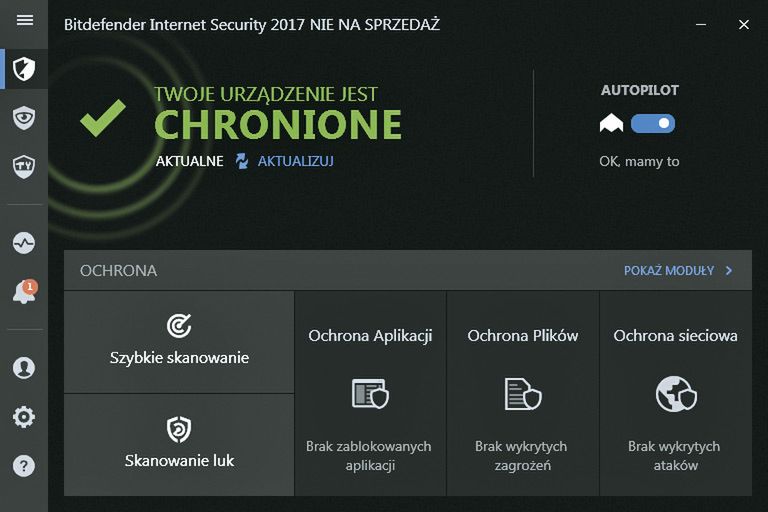Open the activity pulse icon in sidebar
This screenshot has height=512, width=768.
coord(24,243)
